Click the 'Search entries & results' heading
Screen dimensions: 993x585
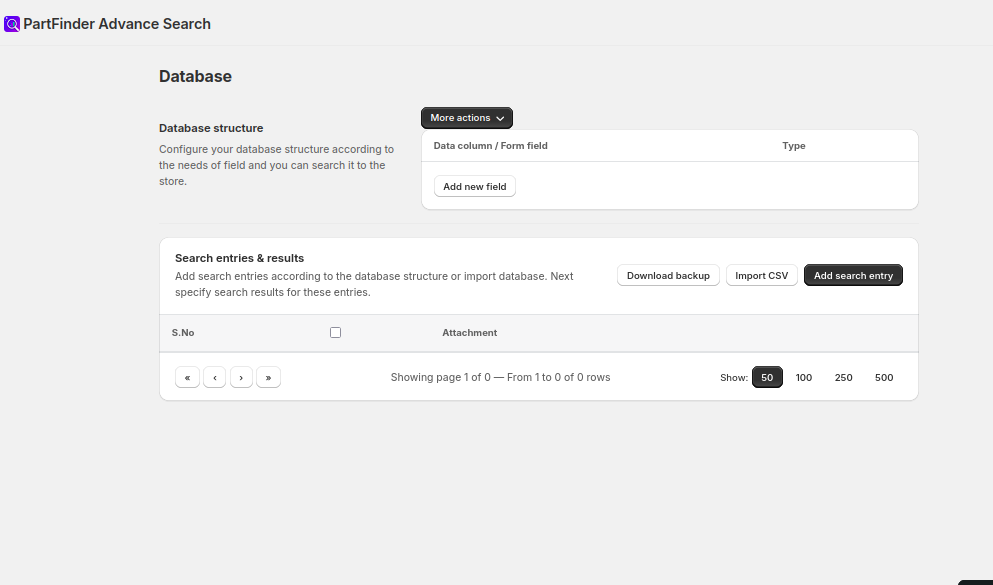pos(239,258)
